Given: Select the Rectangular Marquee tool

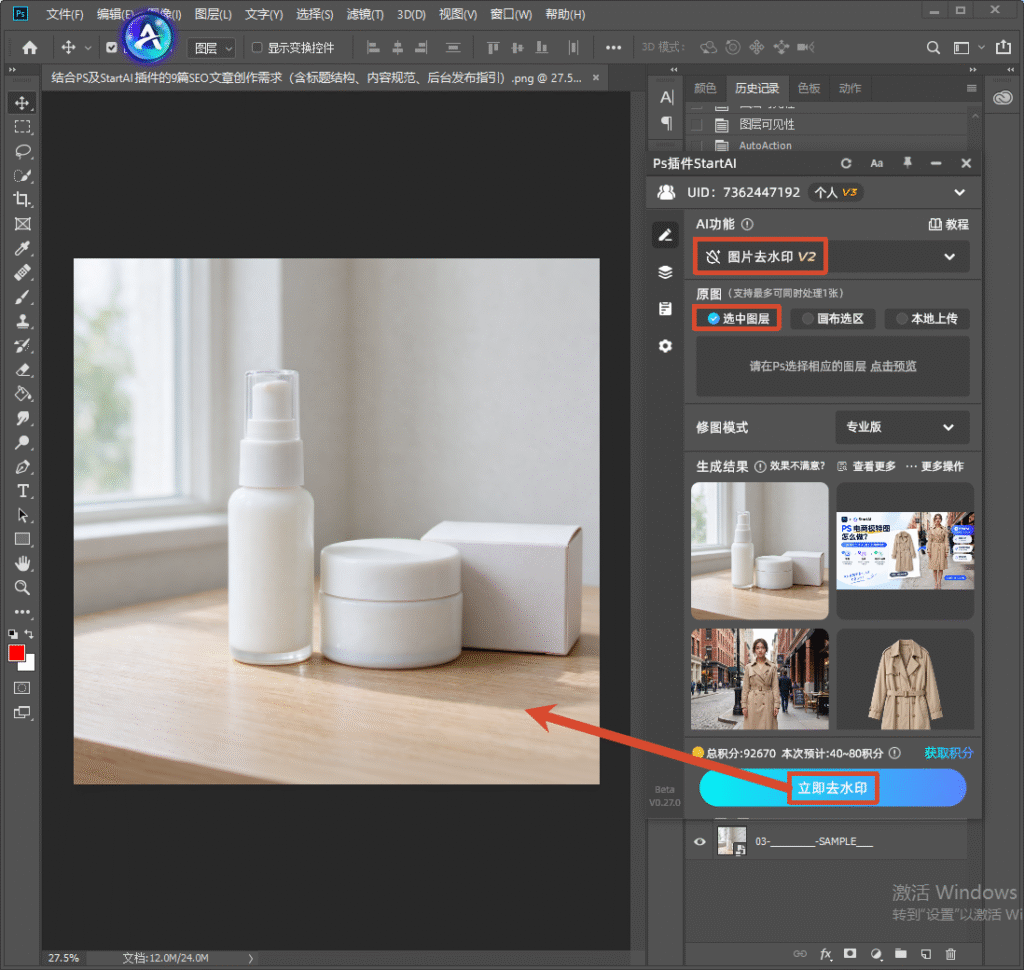Looking at the screenshot, I should tap(22, 127).
